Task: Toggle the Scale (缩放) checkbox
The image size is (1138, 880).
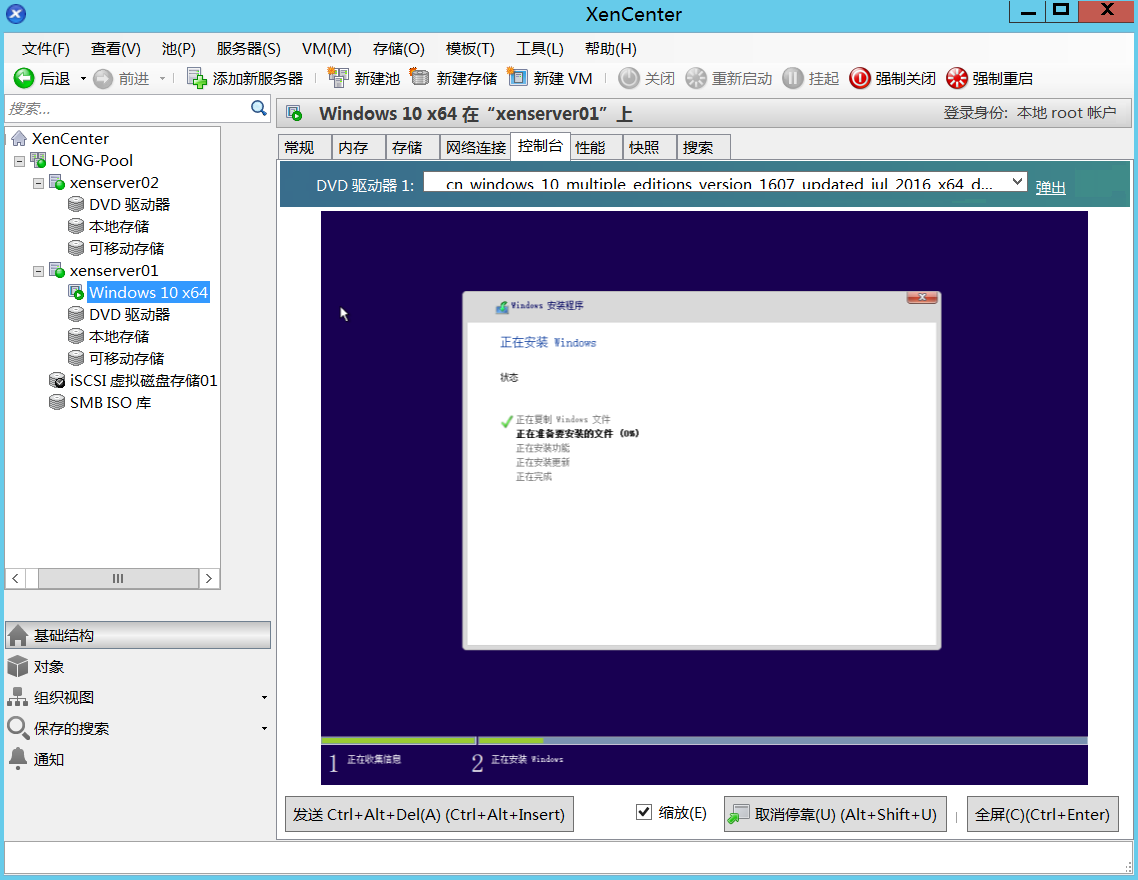Action: (644, 812)
